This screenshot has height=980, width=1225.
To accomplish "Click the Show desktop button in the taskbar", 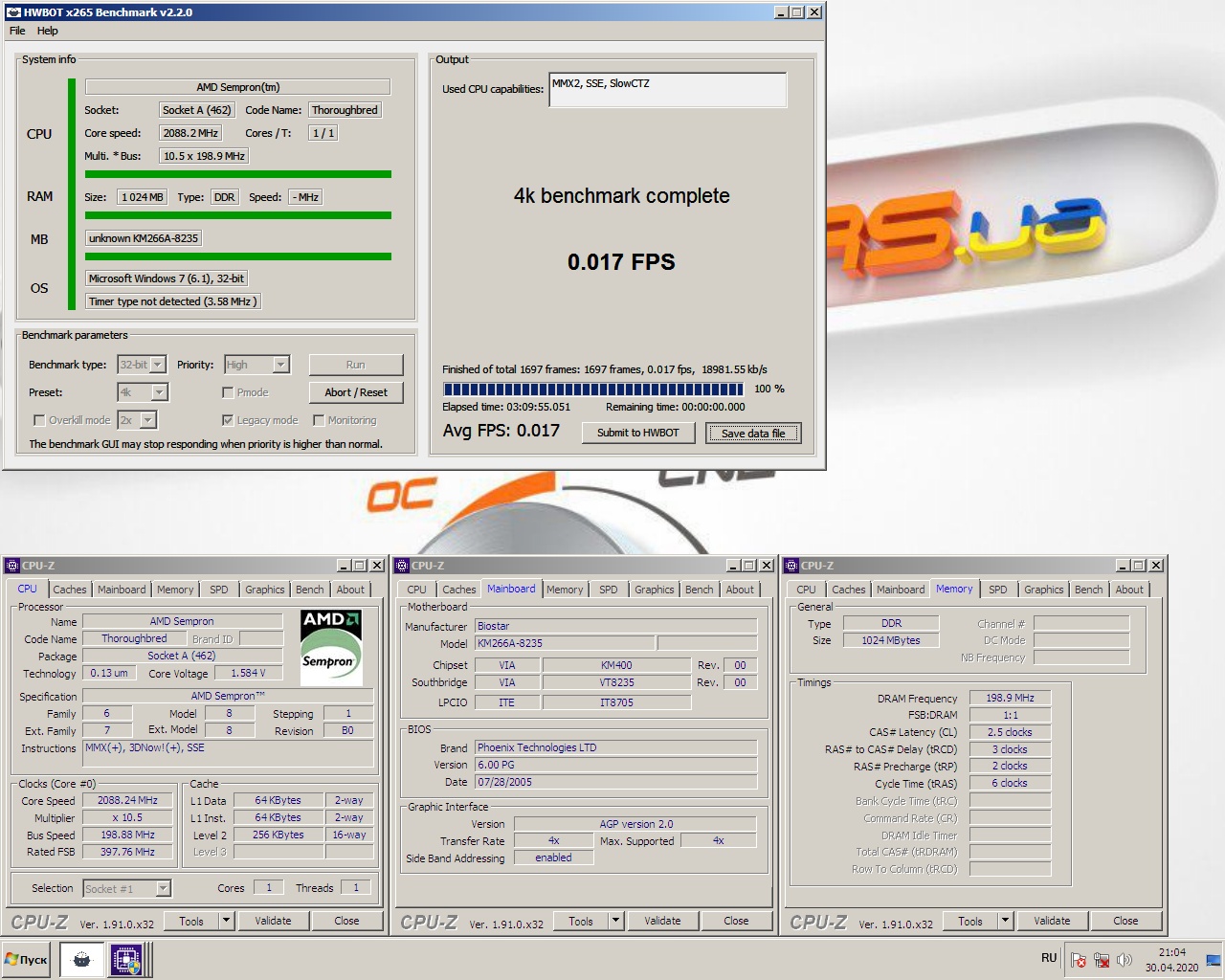I will coord(1214,959).
